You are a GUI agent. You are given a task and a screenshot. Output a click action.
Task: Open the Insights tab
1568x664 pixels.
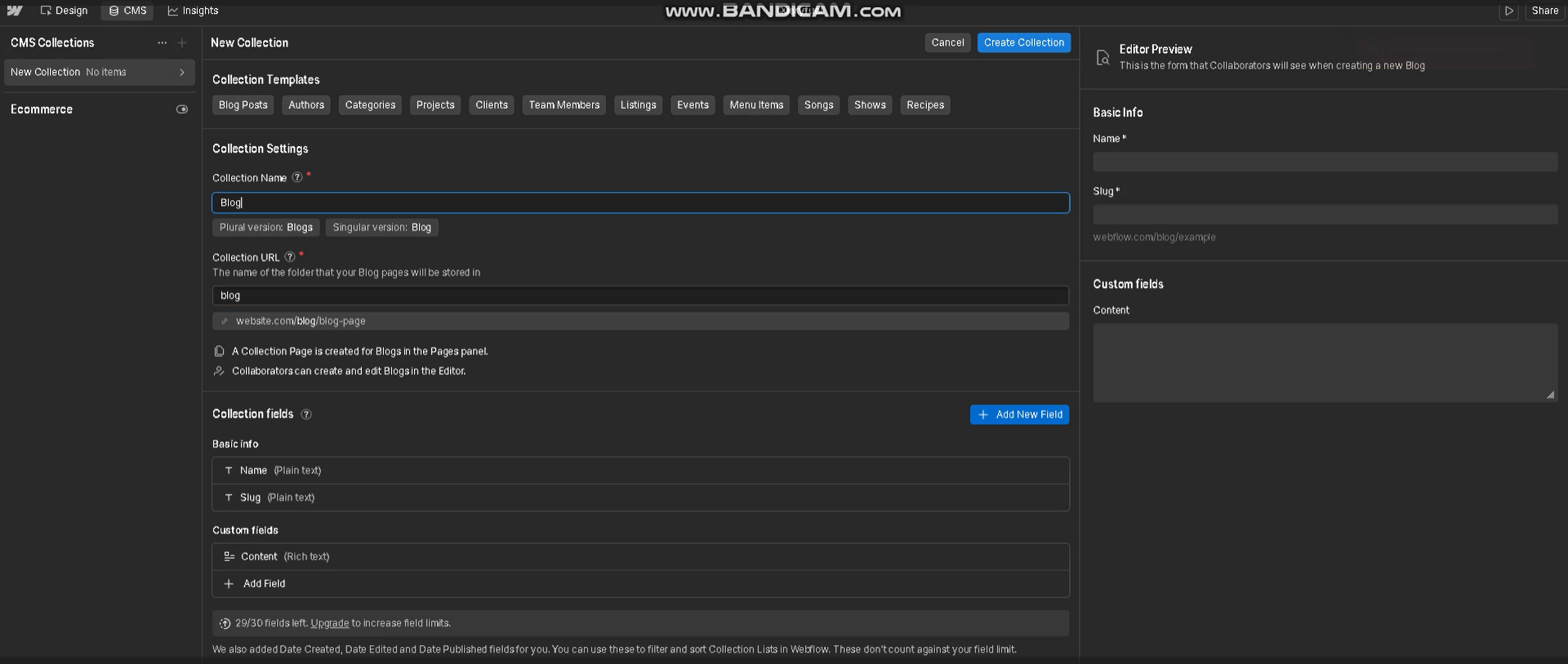(193, 11)
